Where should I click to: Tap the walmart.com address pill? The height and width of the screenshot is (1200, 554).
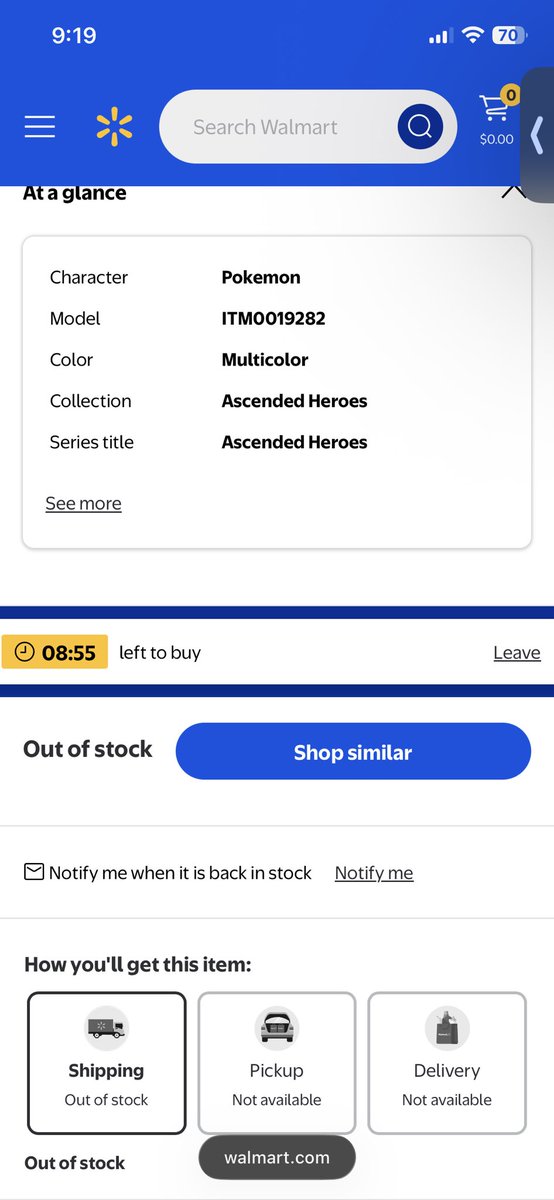[277, 1158]
